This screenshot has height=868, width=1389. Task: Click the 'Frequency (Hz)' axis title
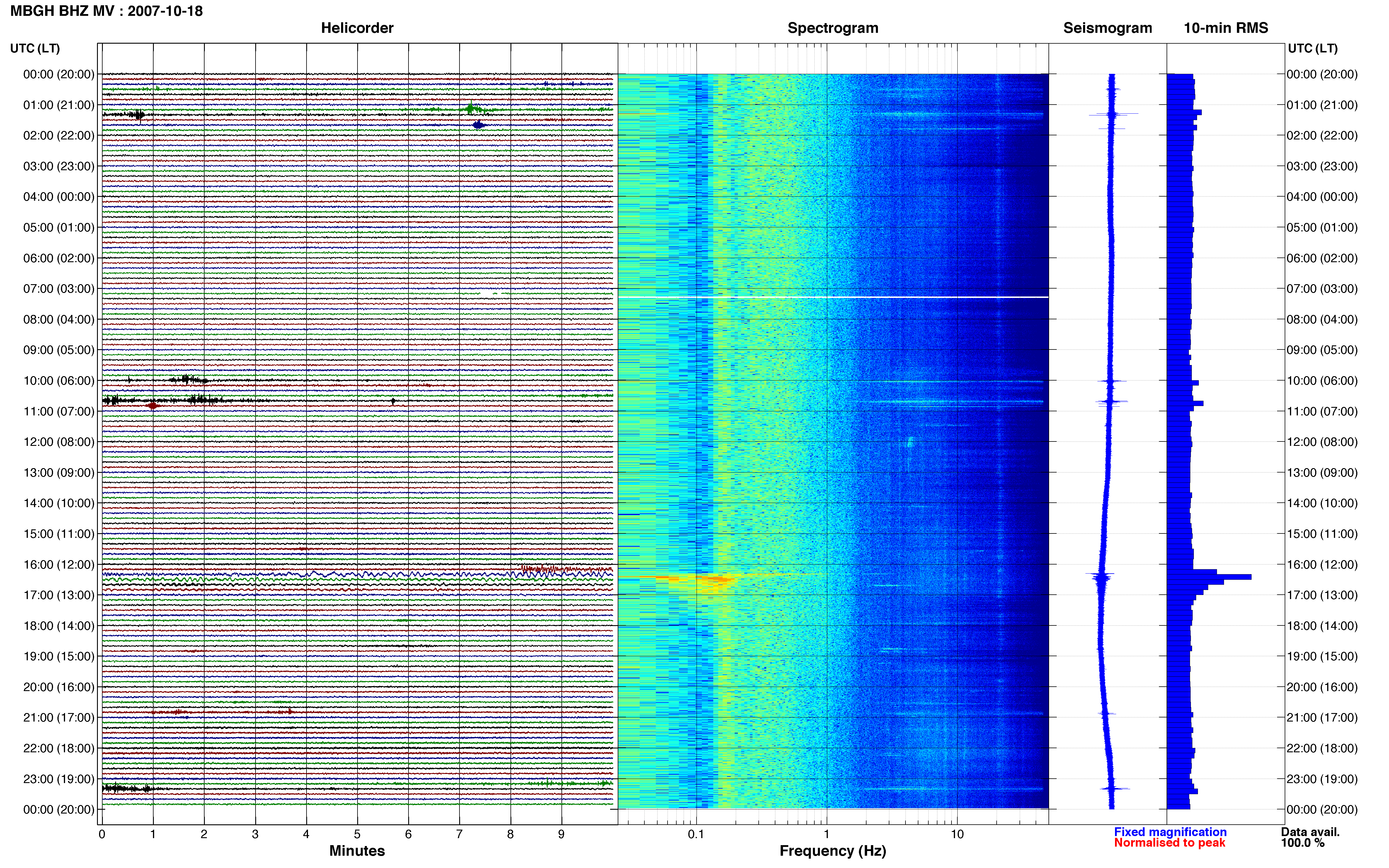pyautogui.click(x=833, y=851)
